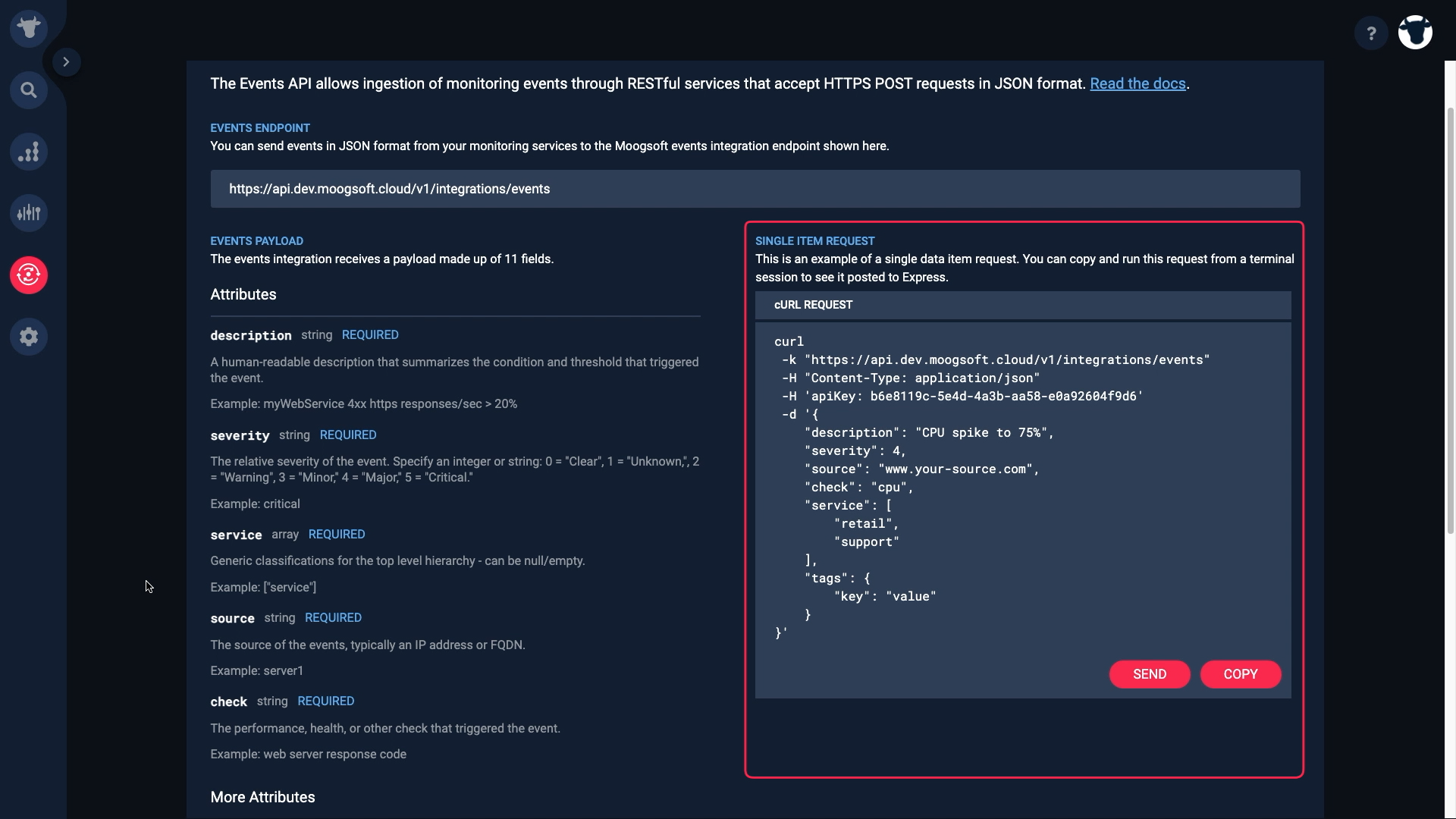Open the user profile avatar
The height and width of the screenshot is (819, 1456).
pos(1415,33)
